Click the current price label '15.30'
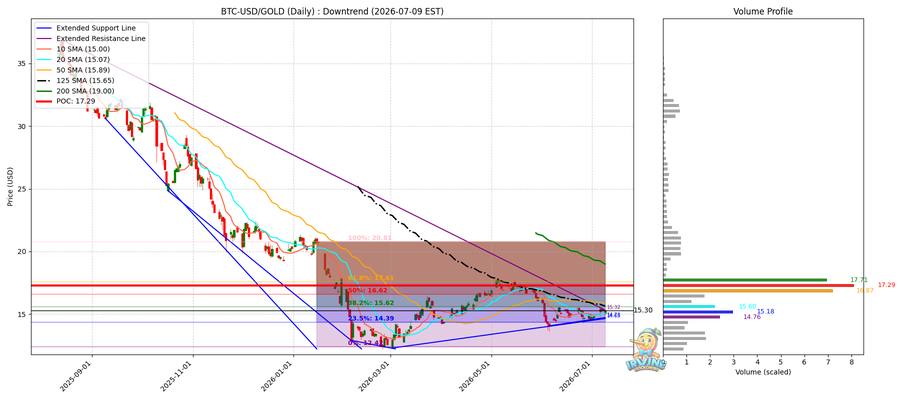The width and height of the screenshot is (900, 400). [x=643, y=310]
